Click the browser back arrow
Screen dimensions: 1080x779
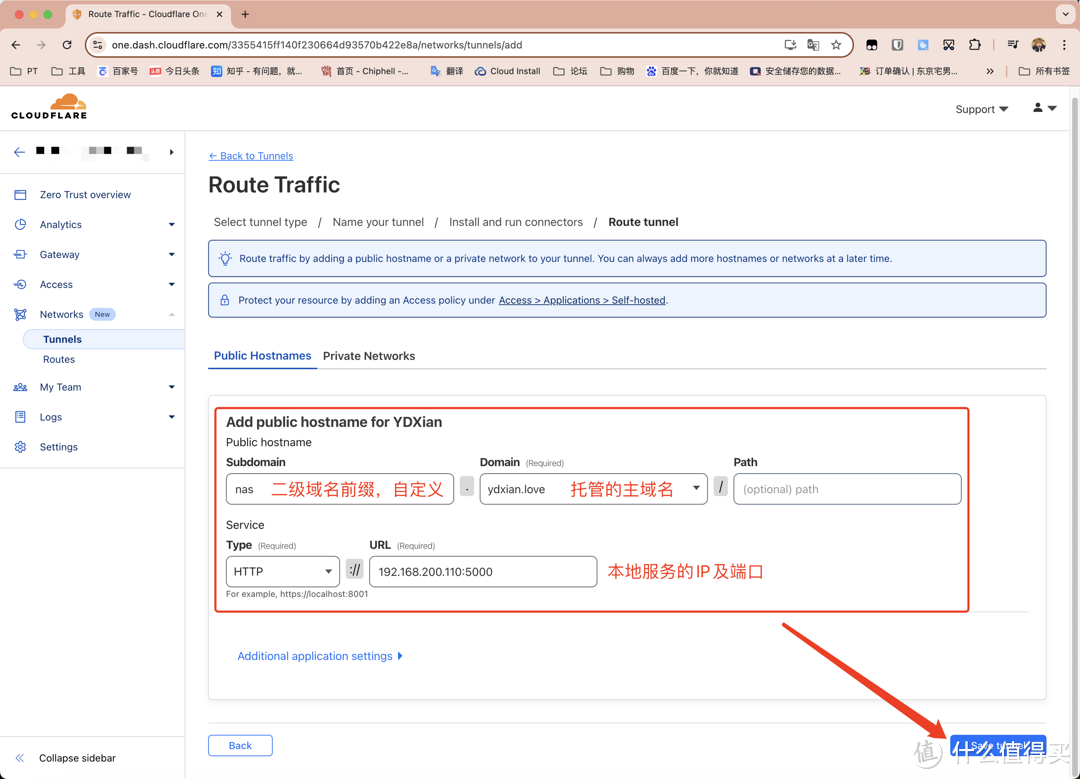(x=16, y=45)
